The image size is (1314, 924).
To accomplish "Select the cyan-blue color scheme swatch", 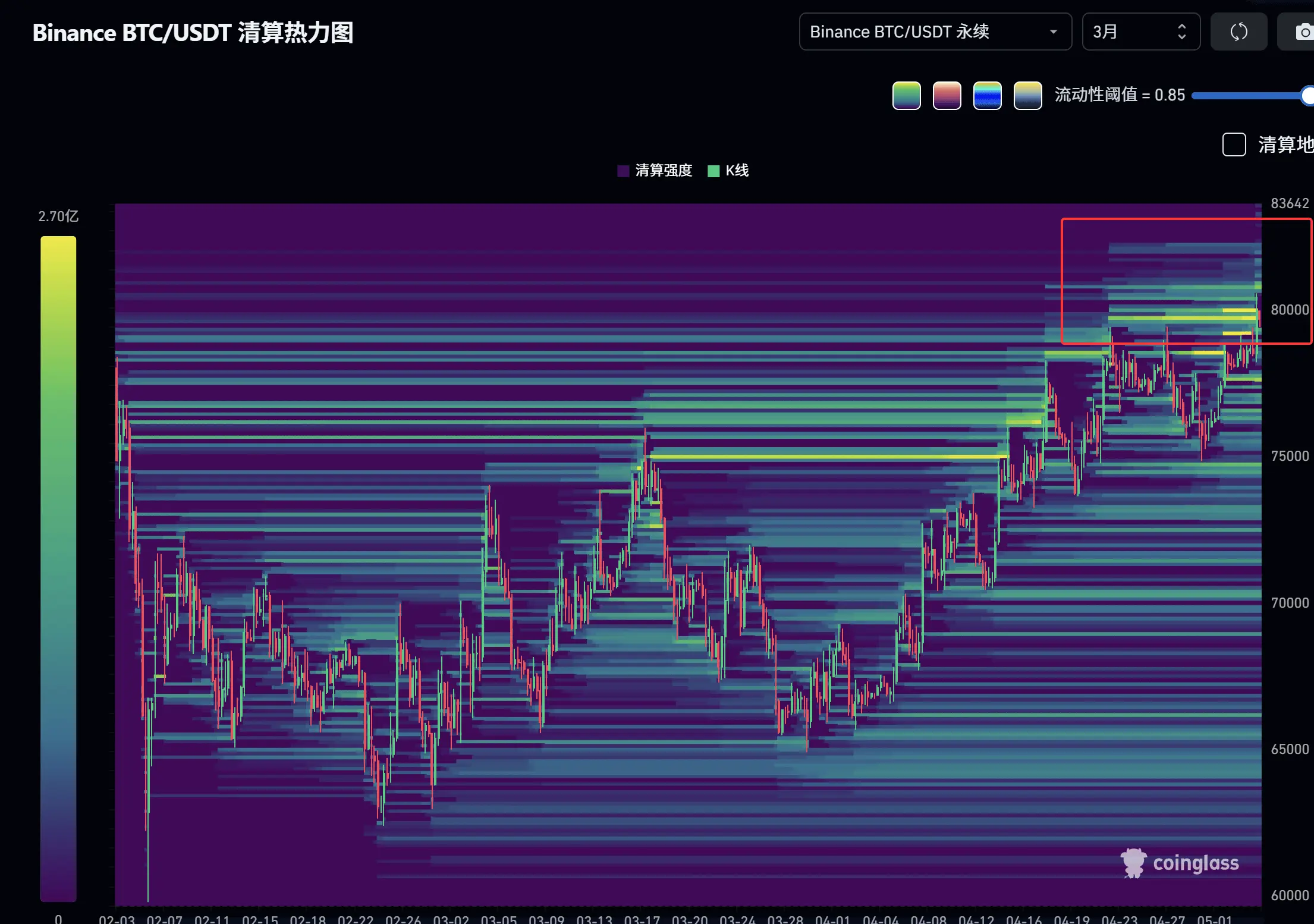I will [988, 95].
